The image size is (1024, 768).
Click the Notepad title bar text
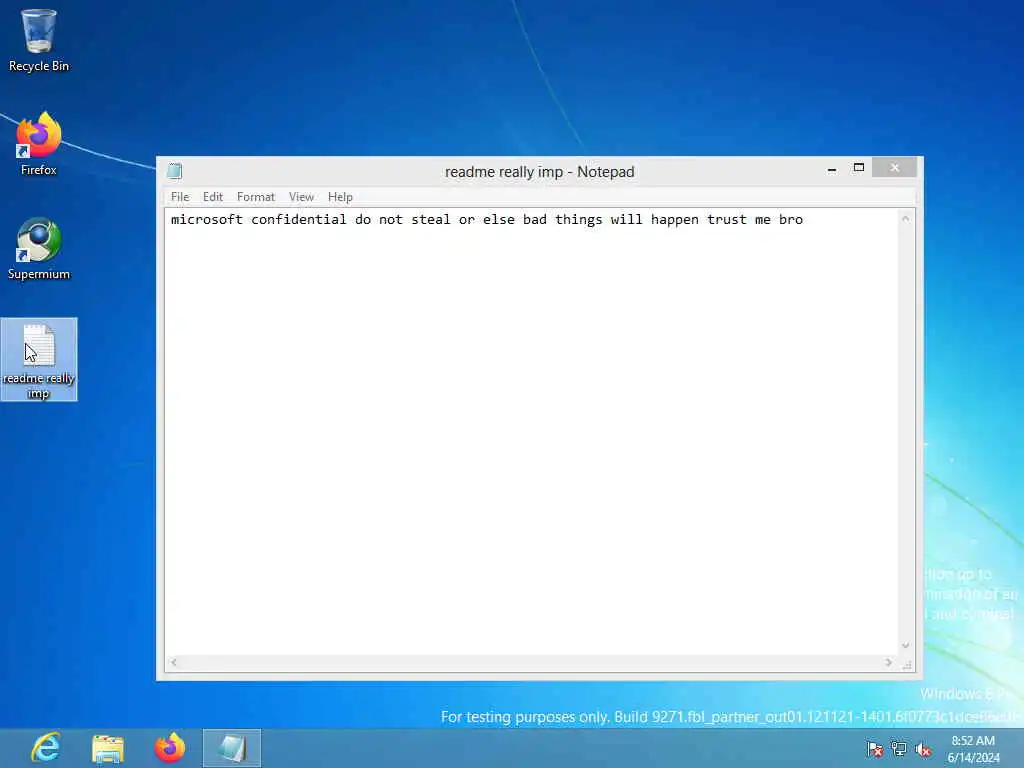coord(539,172)
